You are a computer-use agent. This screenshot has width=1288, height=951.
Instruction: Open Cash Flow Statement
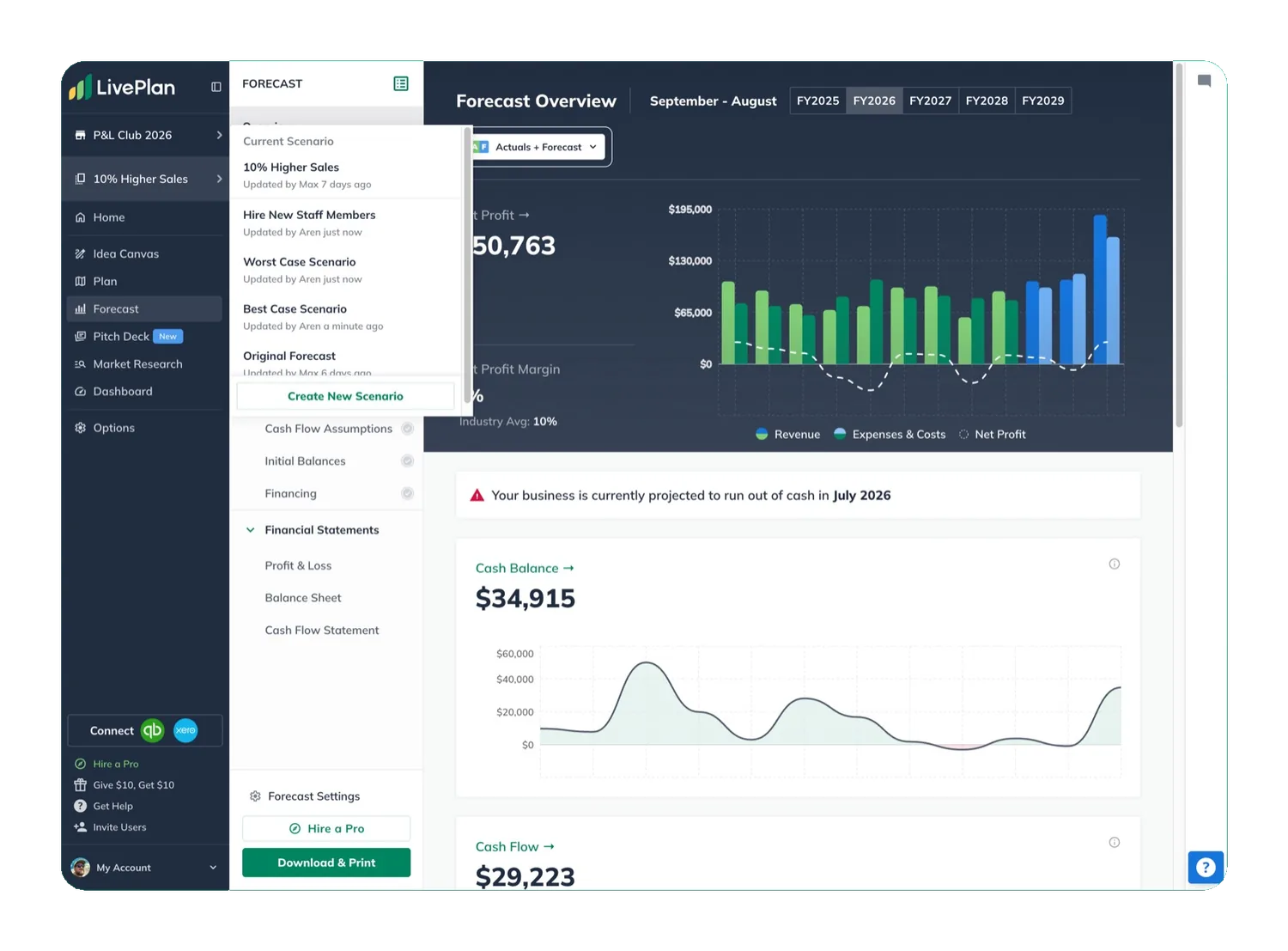(x=322, y=630)
